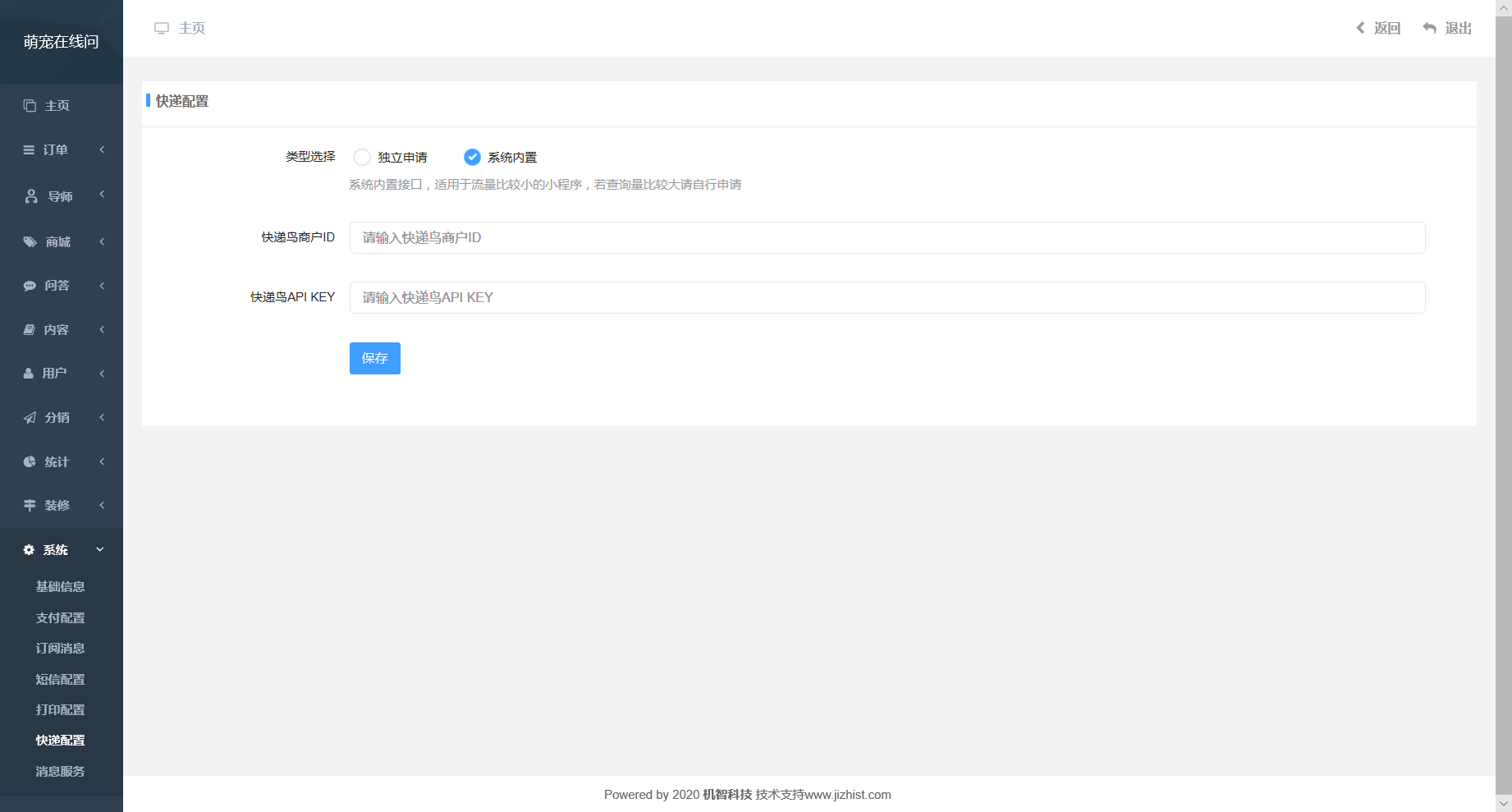
Task: Open 基础信息 submenu item
Action: [61, 587]
